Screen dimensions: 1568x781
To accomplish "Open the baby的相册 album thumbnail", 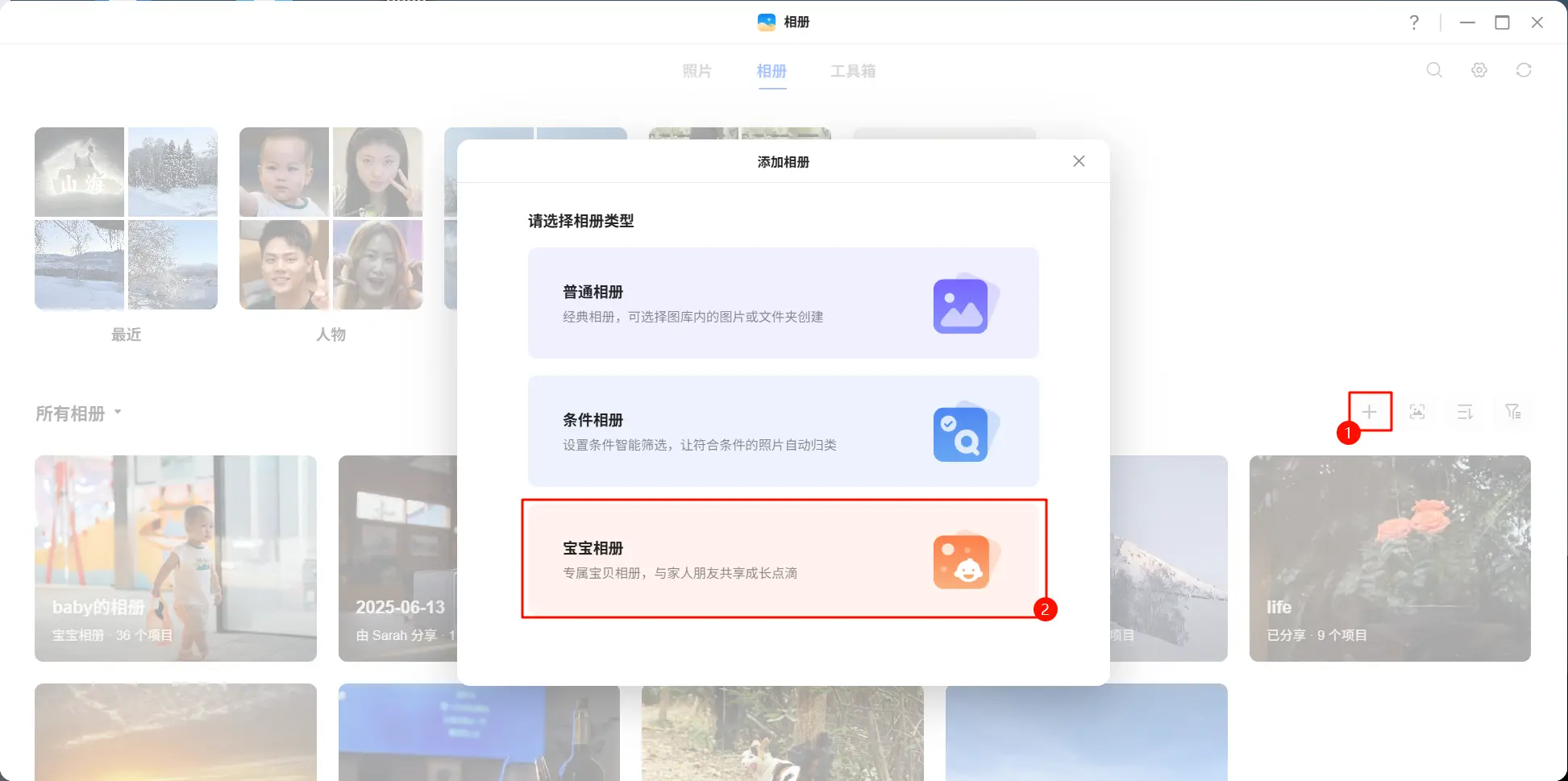I will [x=176, y=558].
